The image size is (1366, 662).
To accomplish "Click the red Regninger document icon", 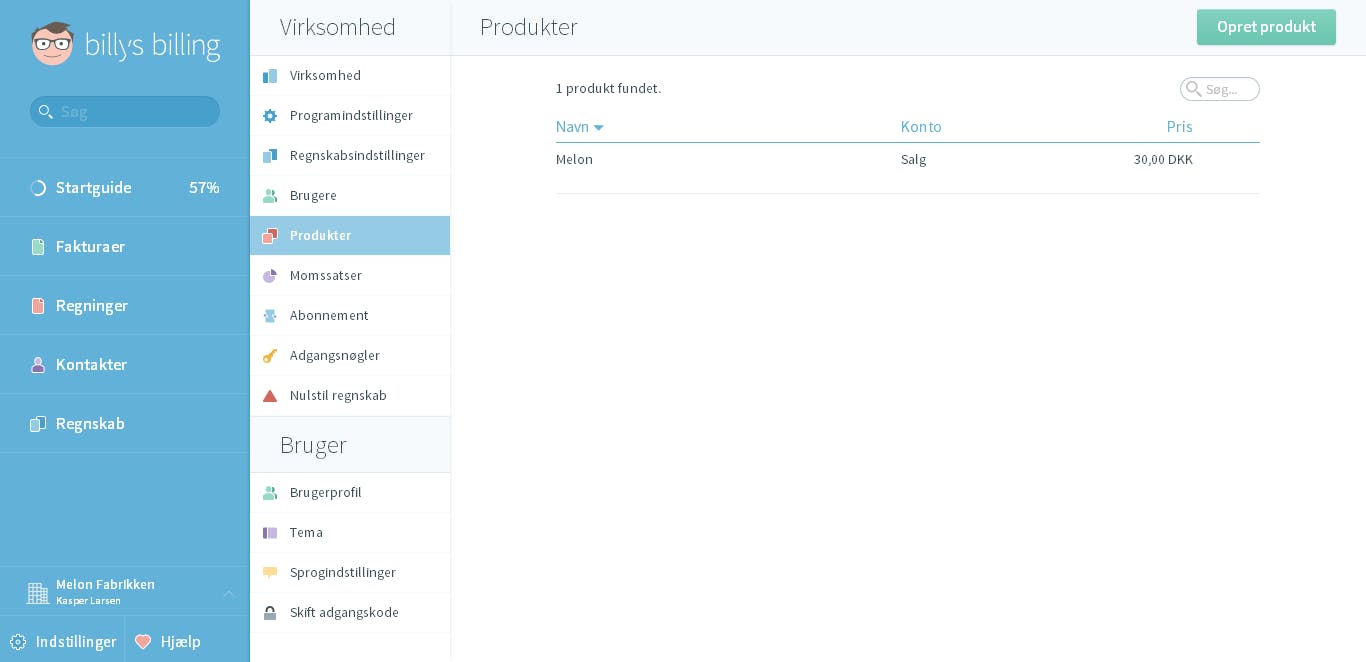I will pos(38,306).
